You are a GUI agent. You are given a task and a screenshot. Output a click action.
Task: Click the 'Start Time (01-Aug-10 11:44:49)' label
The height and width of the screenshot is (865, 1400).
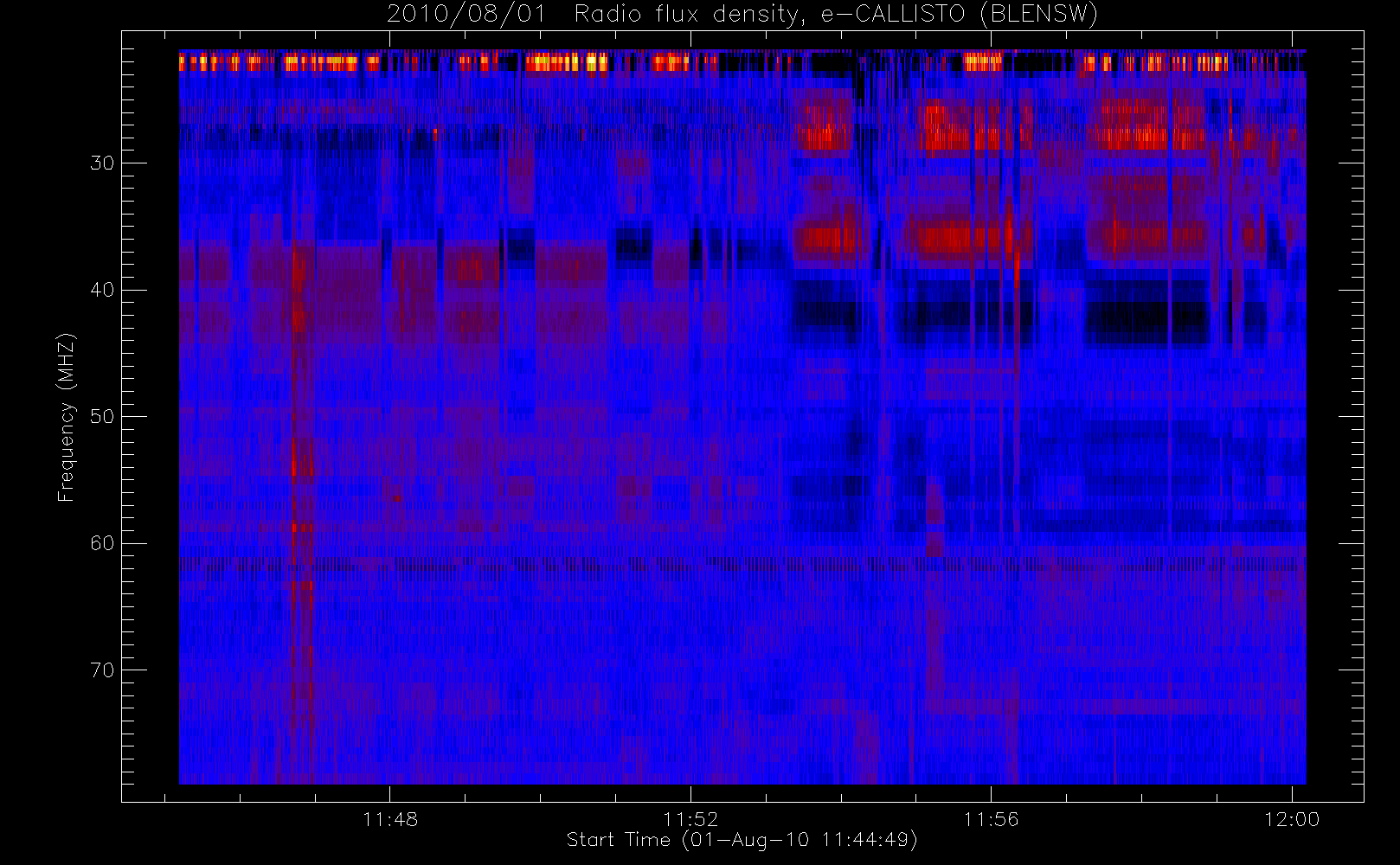pyautogui.click(x=742, y=840)
